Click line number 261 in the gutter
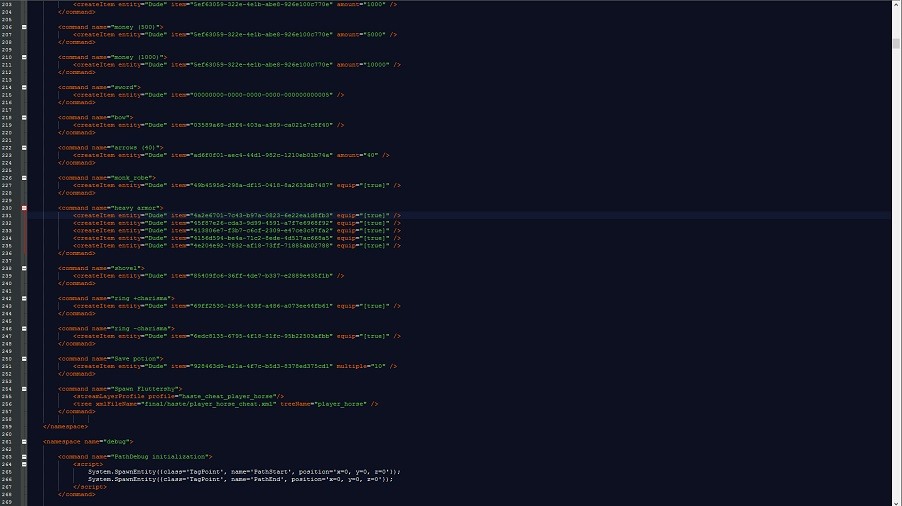The height and width of the screenshot is (506, 902). point(6,442)
